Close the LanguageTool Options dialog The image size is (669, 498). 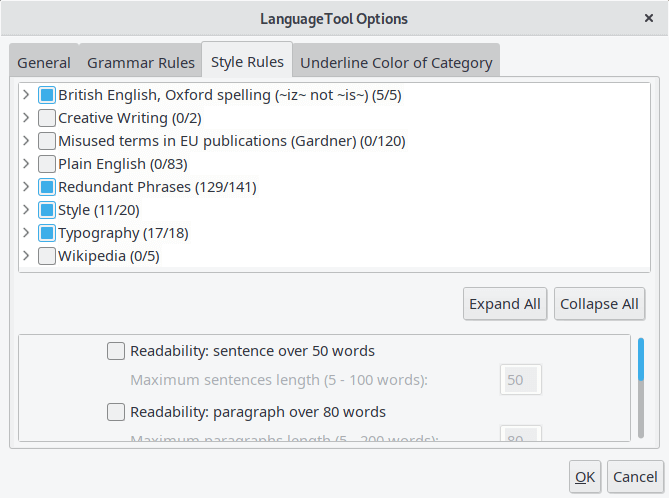pos(649,18)
